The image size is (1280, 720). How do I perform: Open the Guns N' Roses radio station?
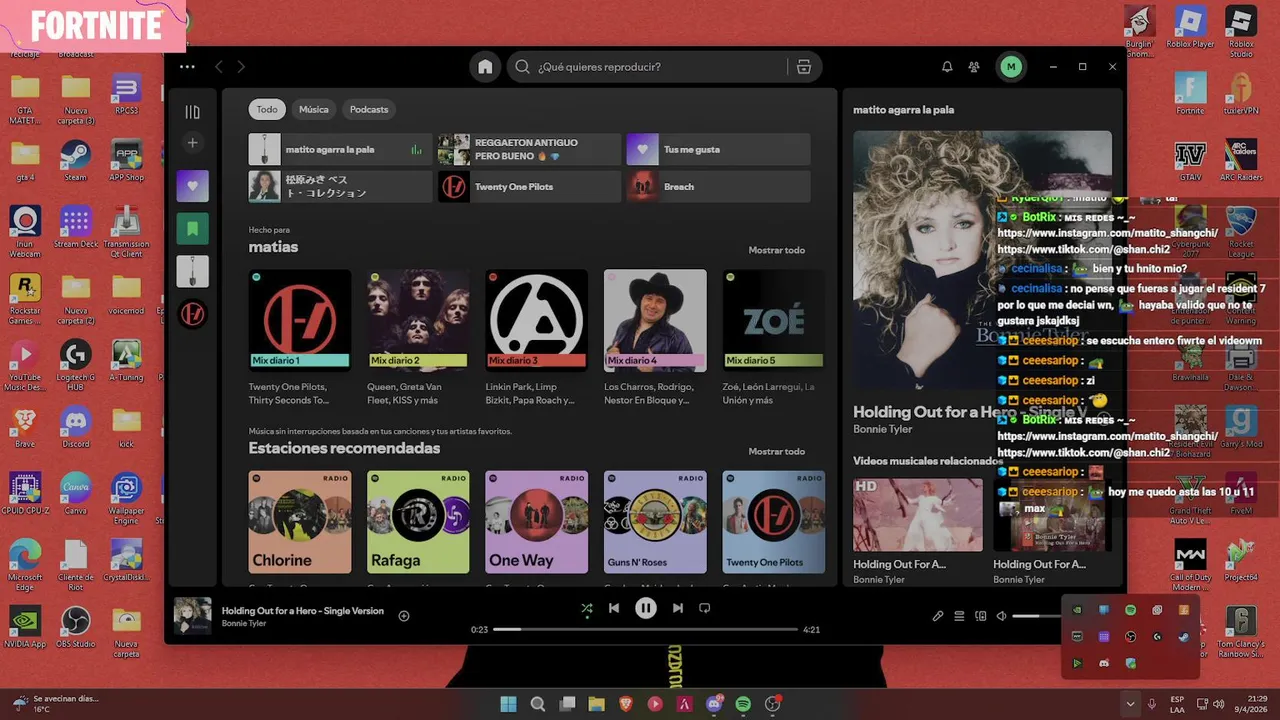[655, 522]
